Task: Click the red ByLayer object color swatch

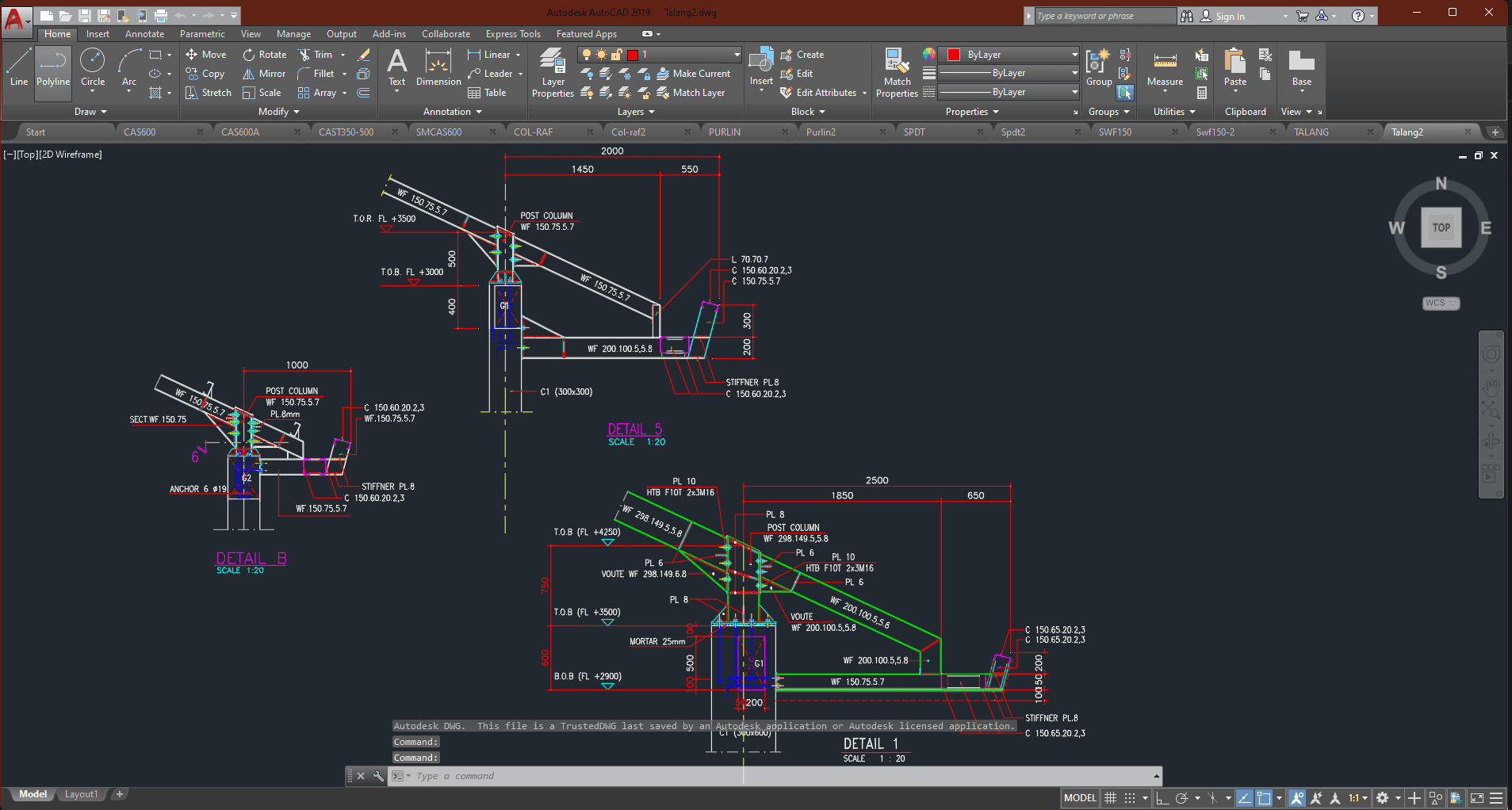Action: click(x=954, y=55)
